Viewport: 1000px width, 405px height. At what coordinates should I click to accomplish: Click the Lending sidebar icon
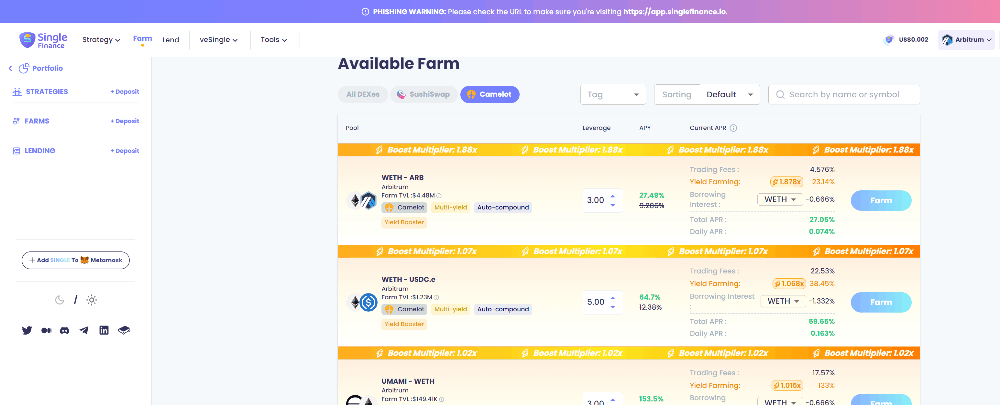pos(17,151)
